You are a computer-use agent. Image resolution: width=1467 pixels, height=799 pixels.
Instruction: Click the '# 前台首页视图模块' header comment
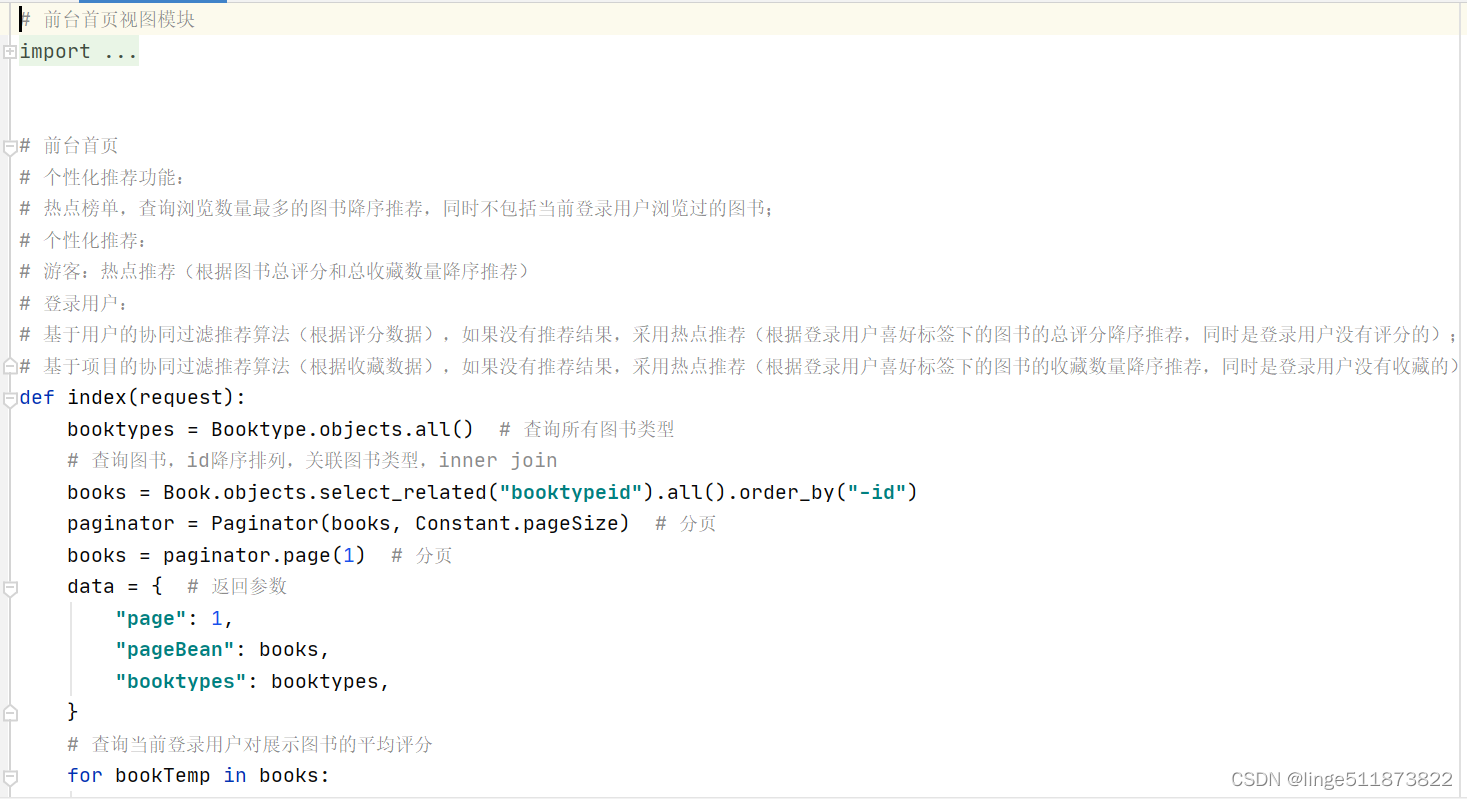[x=107, y=19]
